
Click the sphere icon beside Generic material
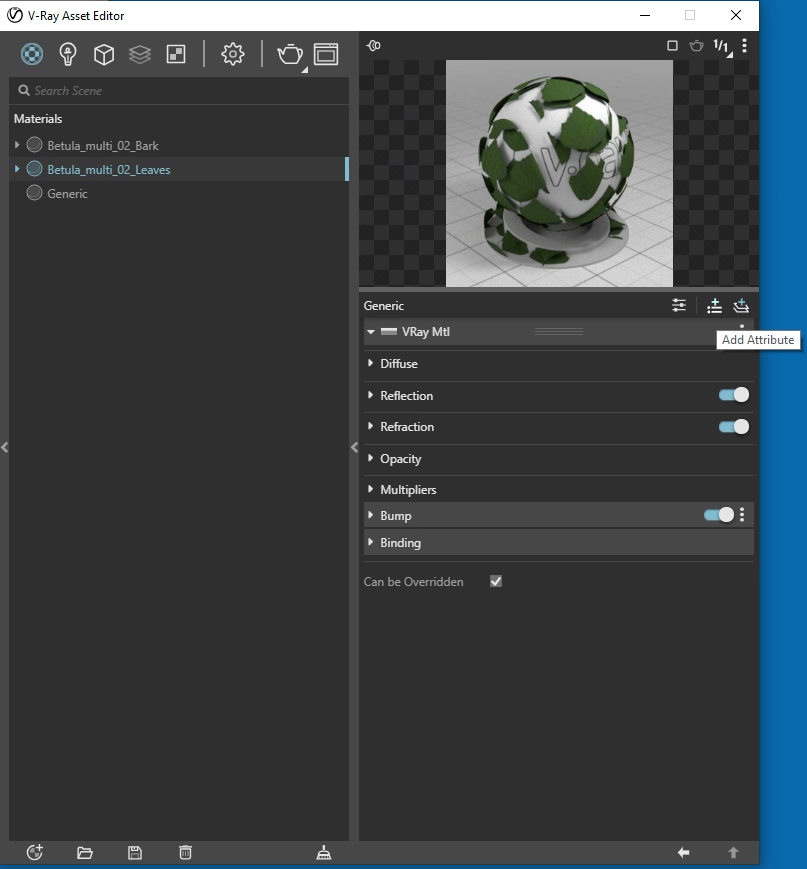click(x=34, y=193)
